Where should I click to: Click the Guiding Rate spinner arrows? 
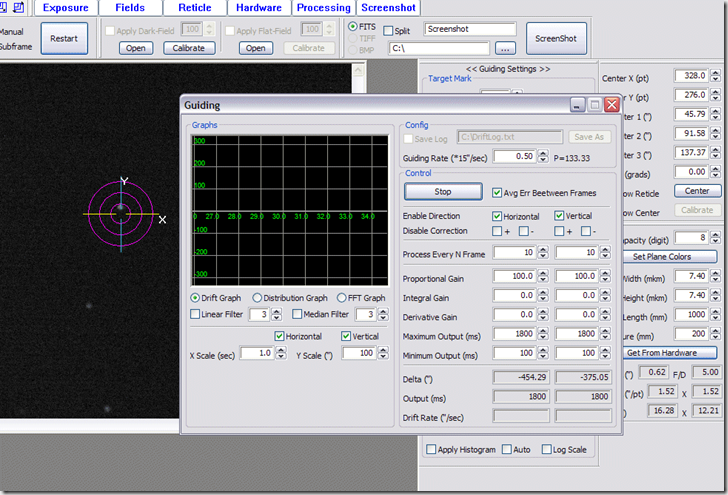pyautogui.click(x=543, y=156)
